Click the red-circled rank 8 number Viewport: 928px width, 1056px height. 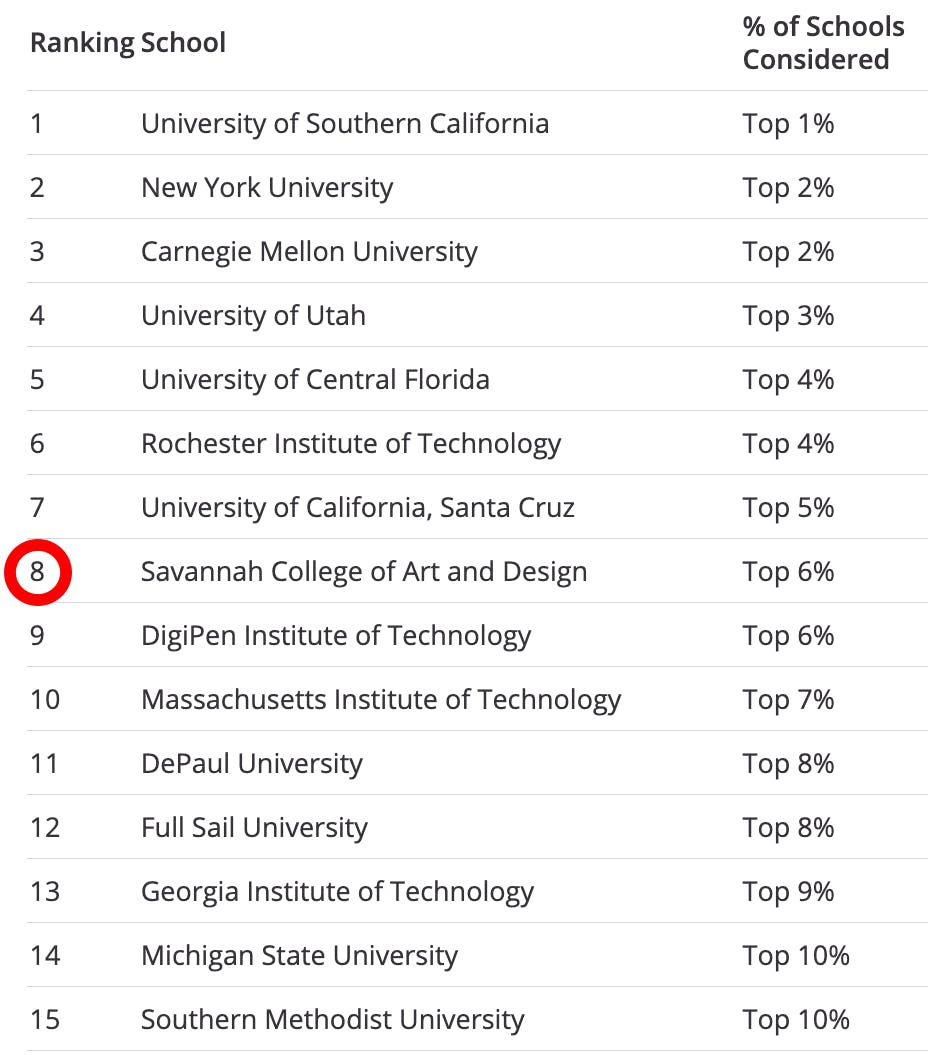point(38,572)
